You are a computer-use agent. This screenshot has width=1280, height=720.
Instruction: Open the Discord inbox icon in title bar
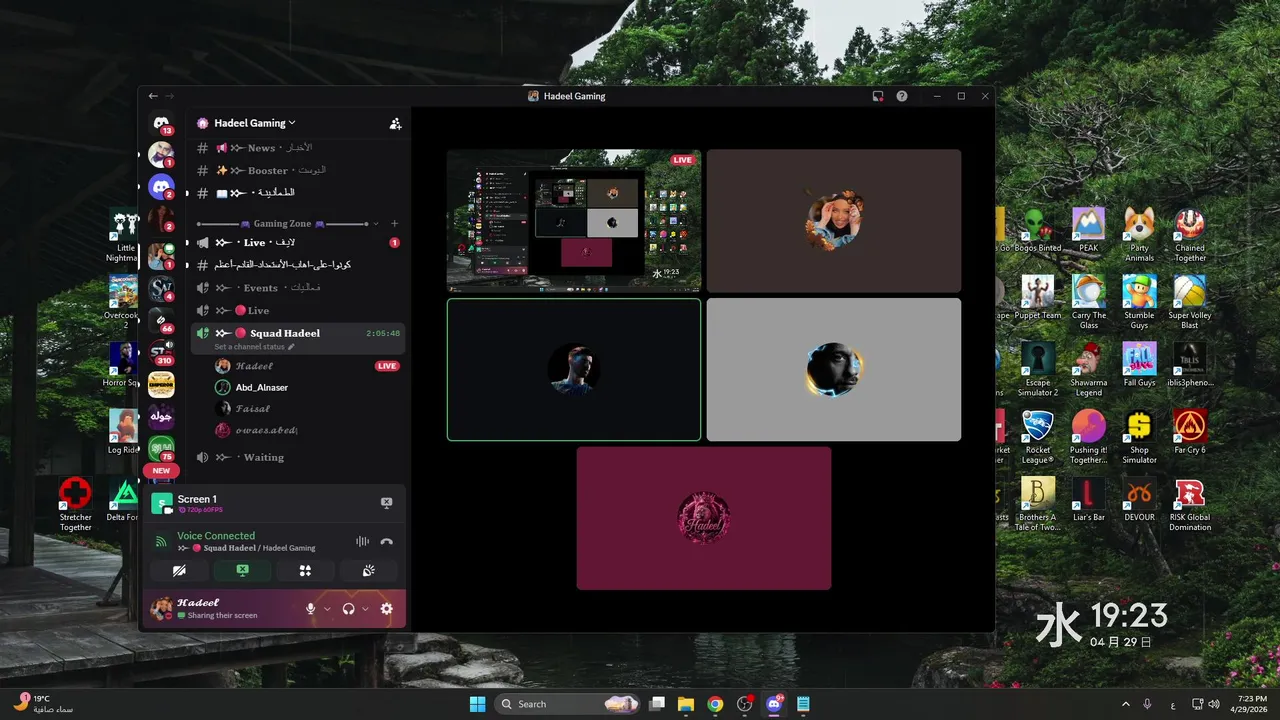(877, 96)
